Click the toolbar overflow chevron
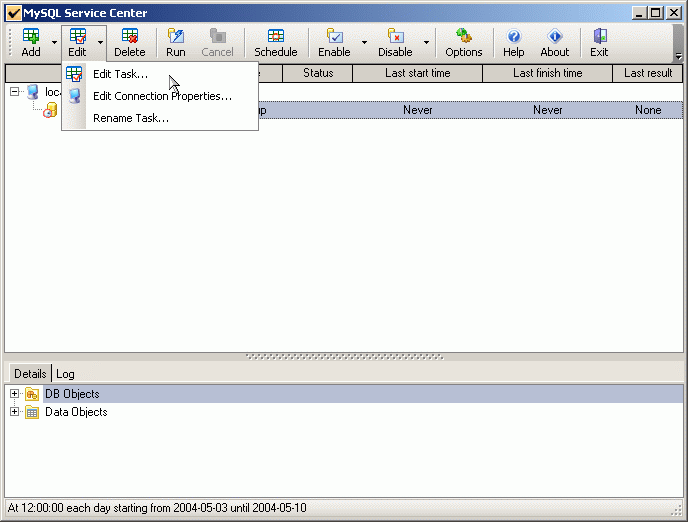688x522 pixels. click(678, 56)
